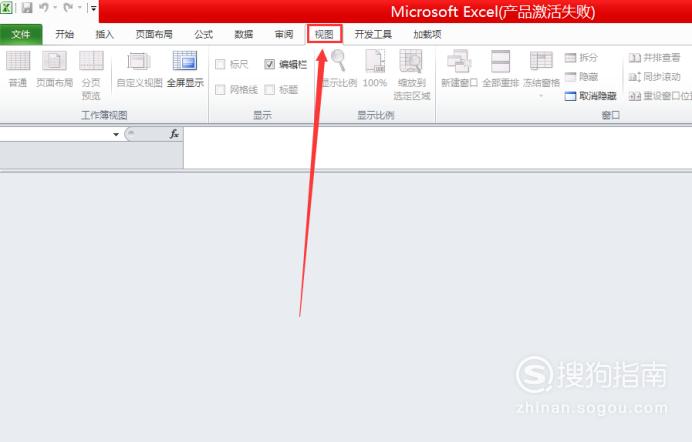This screenshot has width=692, height=442.
Task: Click the Excel application icon
Action: pos(6,7)
